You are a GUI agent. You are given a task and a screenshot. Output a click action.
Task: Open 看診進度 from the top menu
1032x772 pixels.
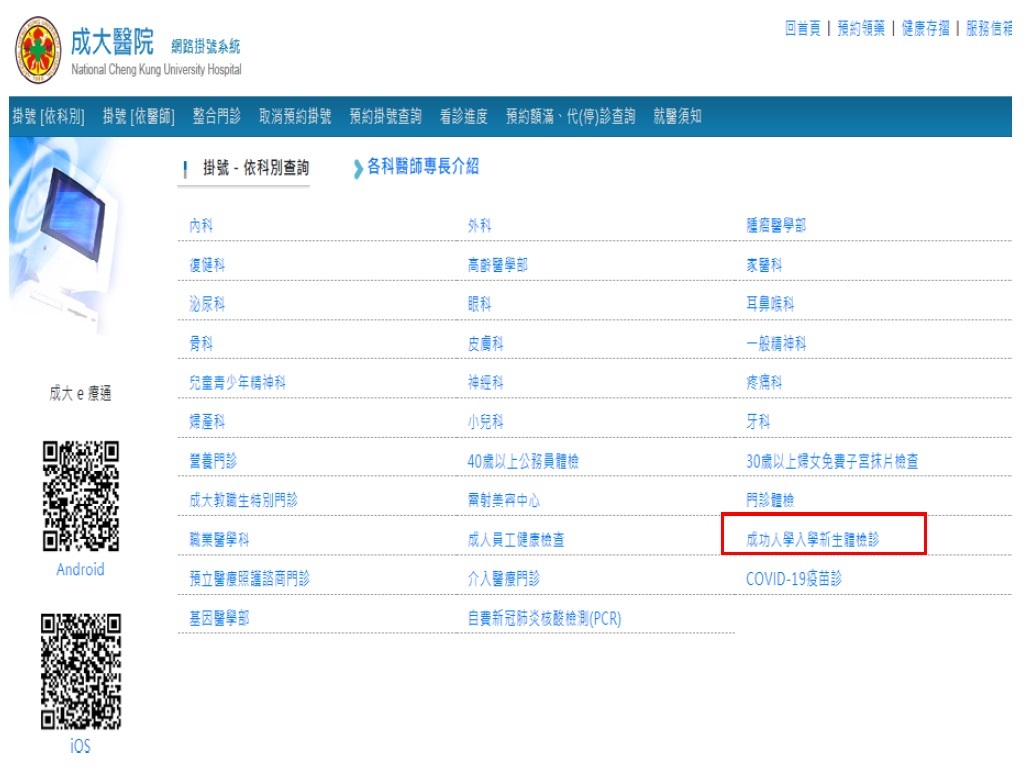[463, 117]
